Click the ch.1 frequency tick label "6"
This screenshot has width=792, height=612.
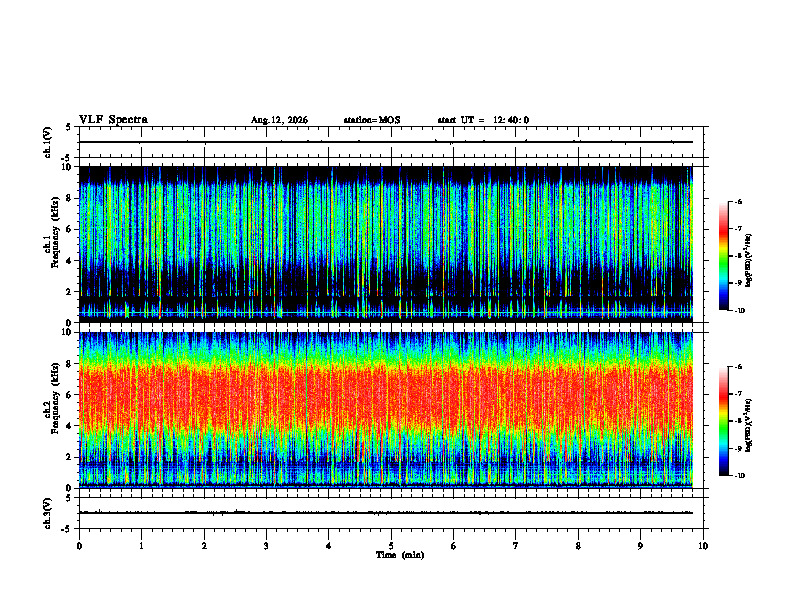[69, 229]
